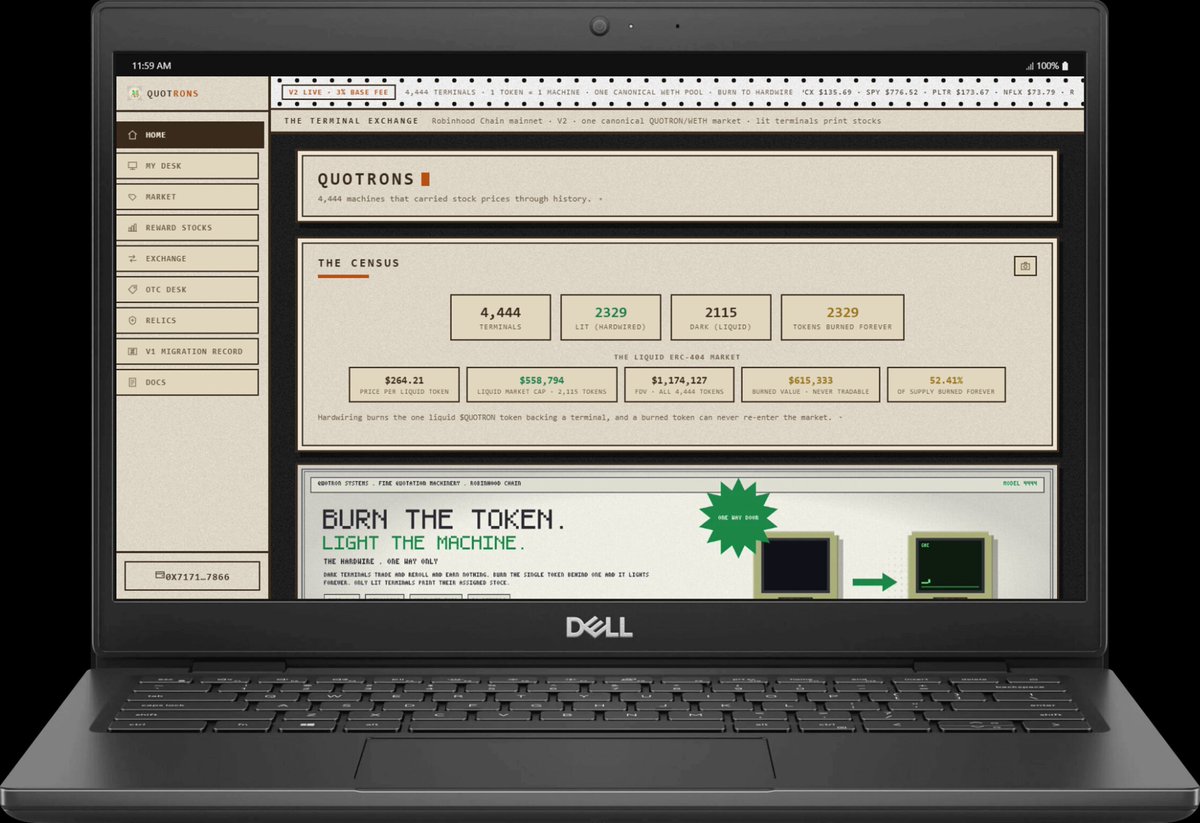Click the battery icon in the status bar
The image size is (1200, 823).
pyautogui.click(x=1066, y=65)
